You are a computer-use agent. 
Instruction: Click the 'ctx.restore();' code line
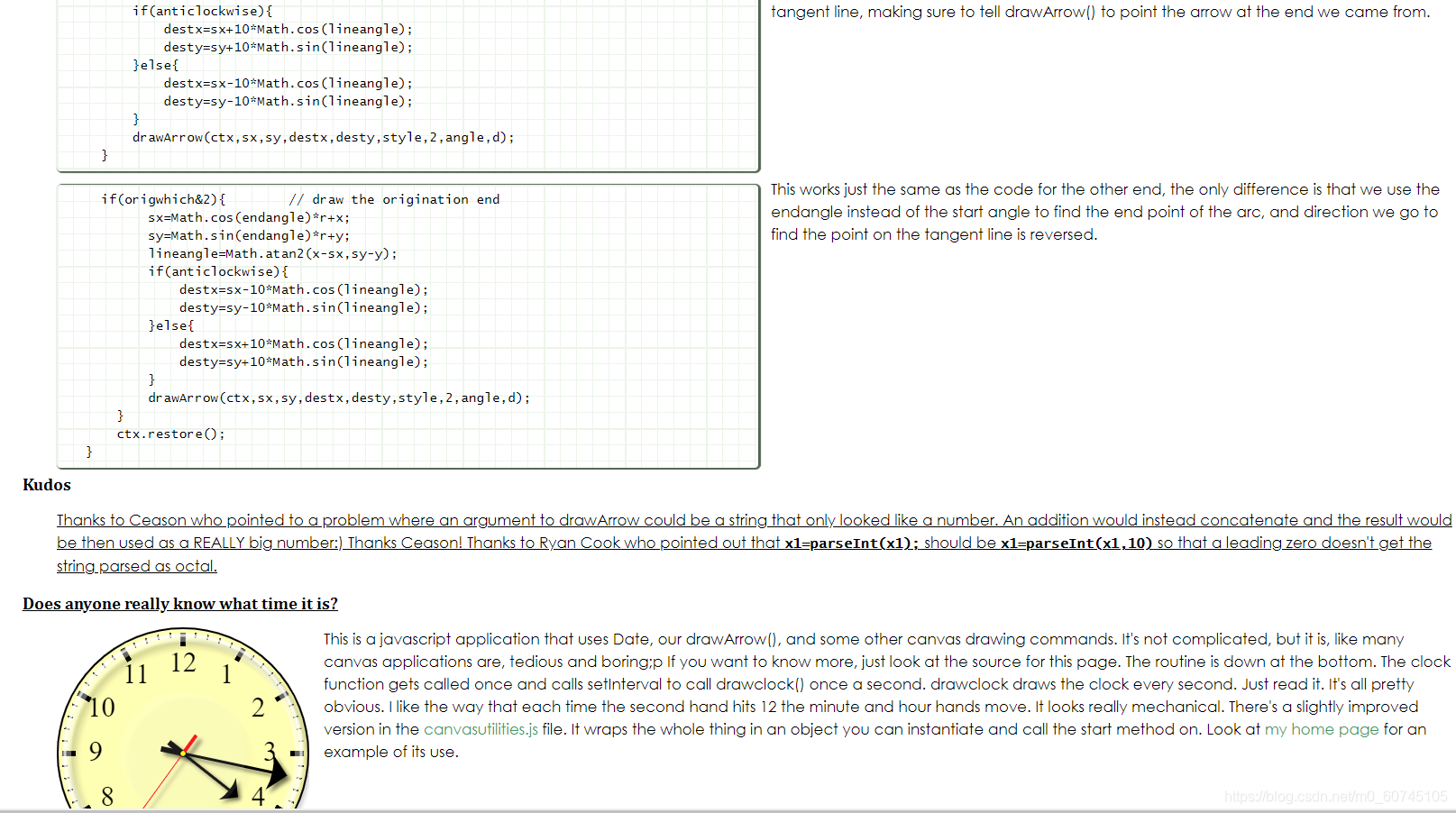[171, 434]
